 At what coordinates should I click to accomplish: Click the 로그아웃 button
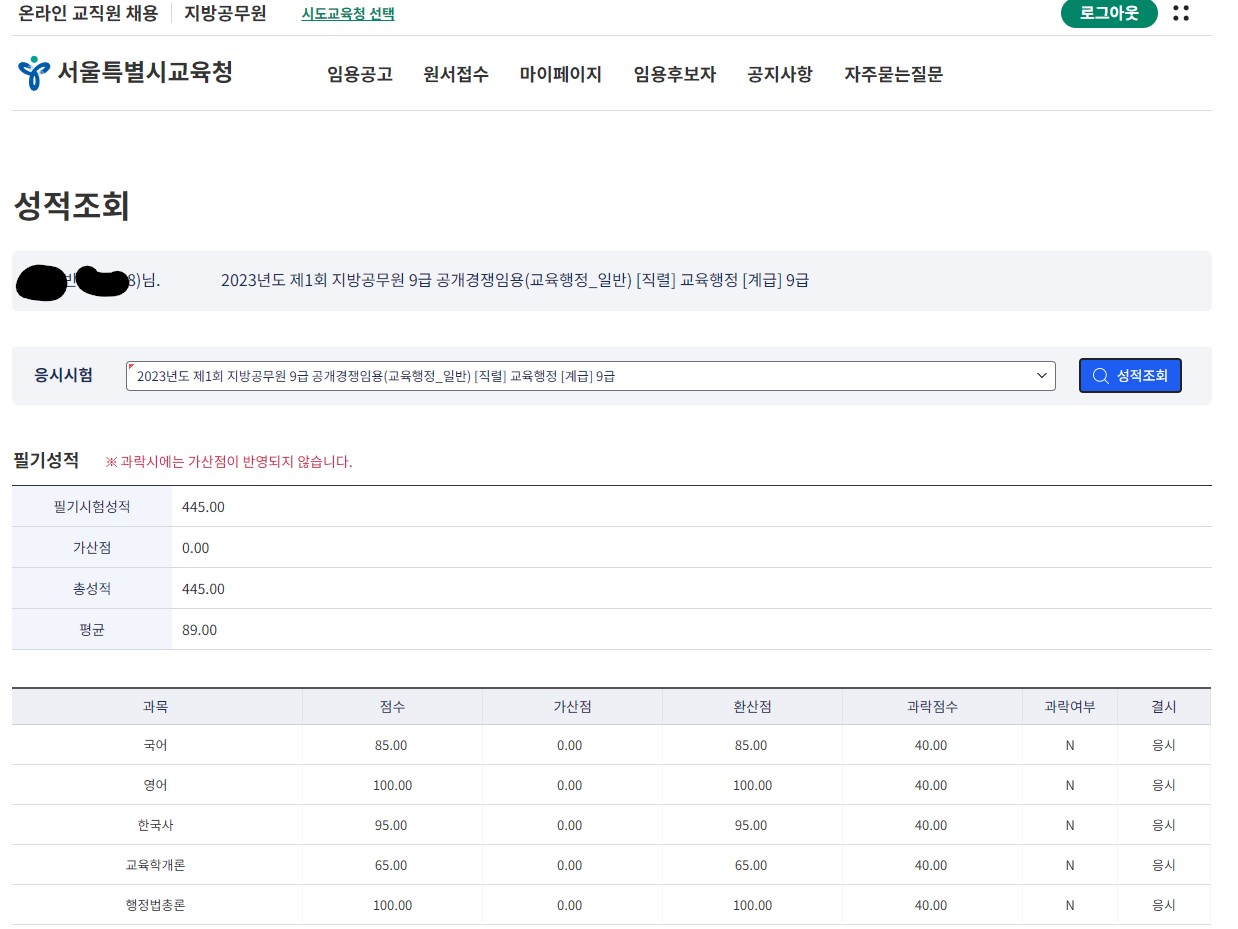tap(1108, 13)
